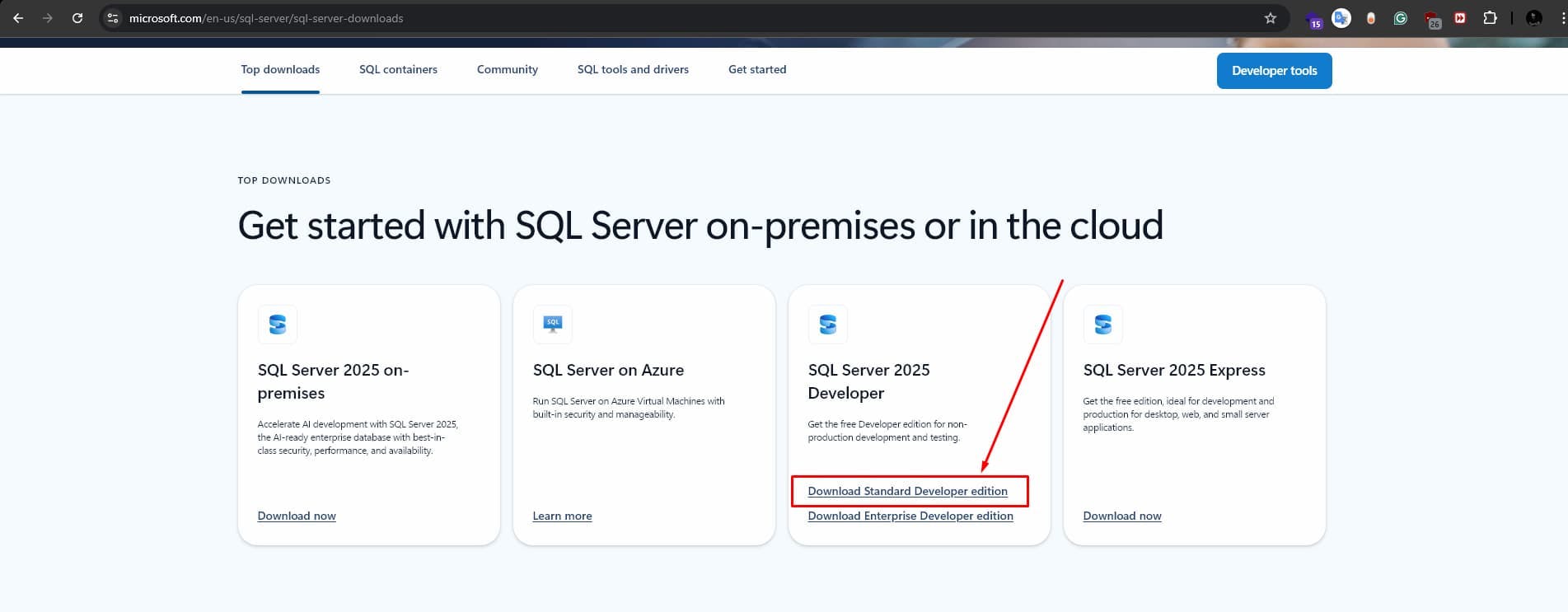Click the Developer tools button
This screenshot has height=612, width=1568.
[x=1274, y=71]
